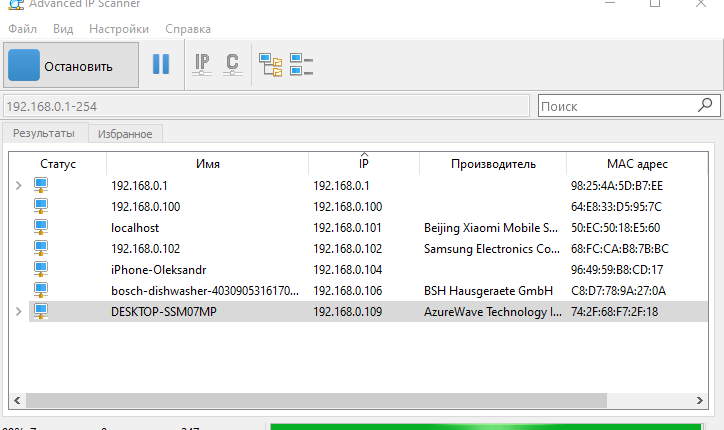Click the computer icon for 192.168.0.102

coord(41,248)
